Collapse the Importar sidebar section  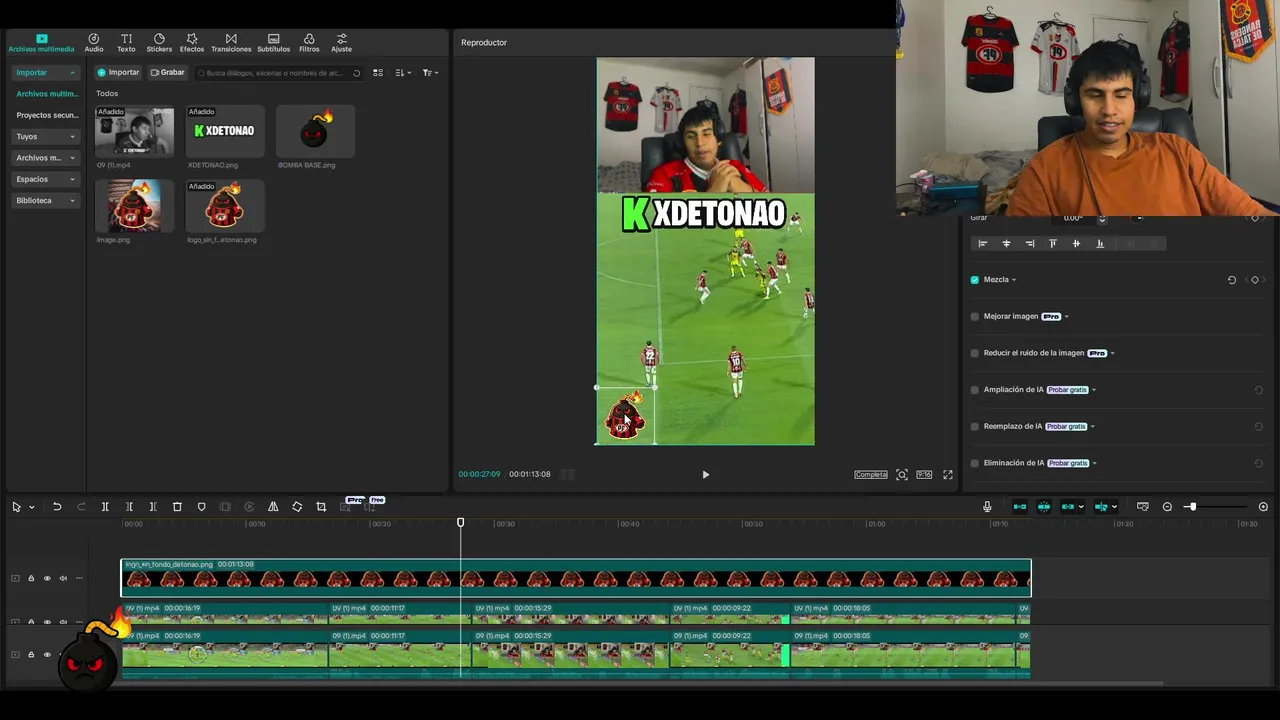45,72
